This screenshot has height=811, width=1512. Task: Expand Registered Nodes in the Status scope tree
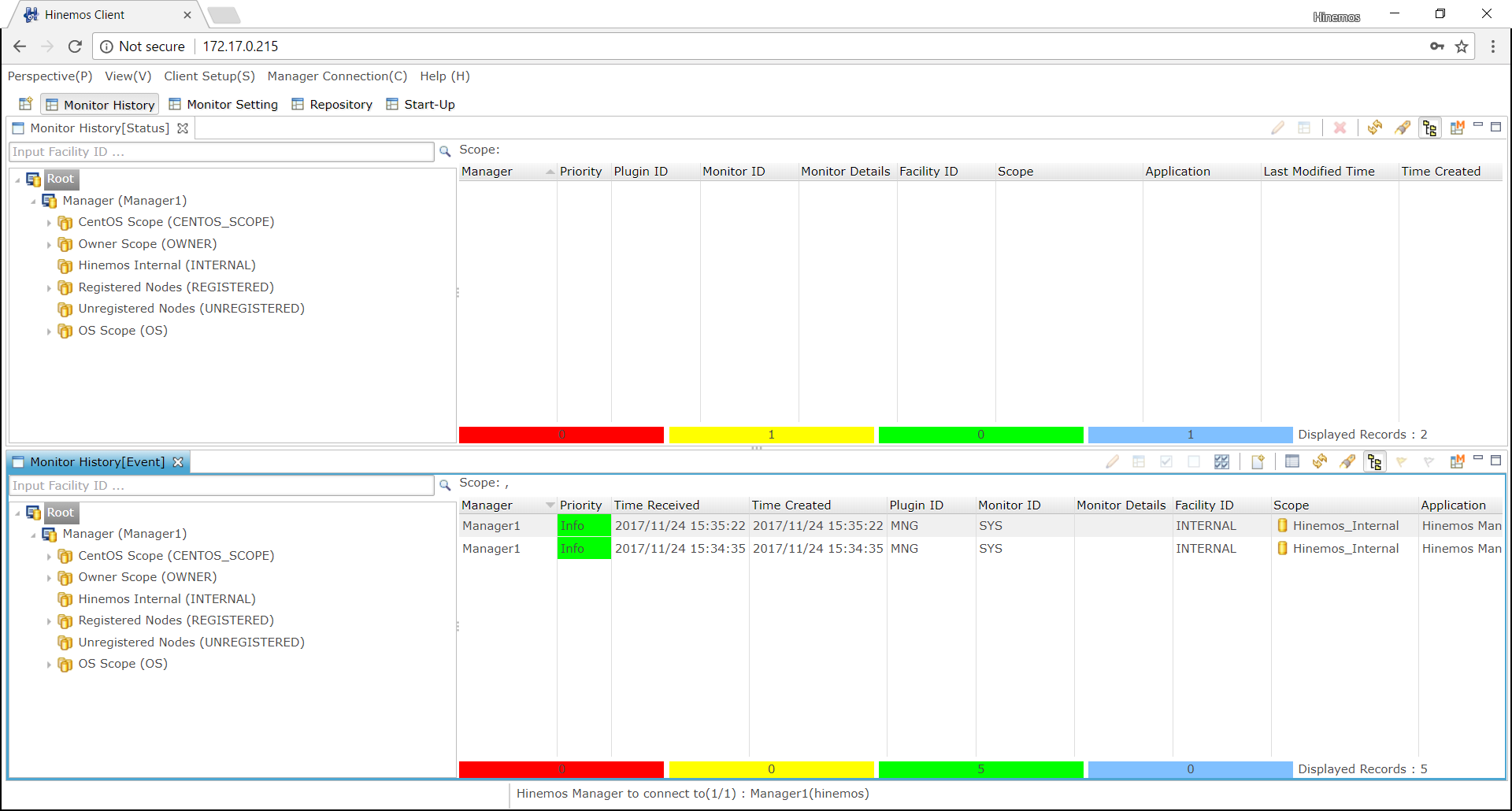pyautogui.click(x=49, y=288)
